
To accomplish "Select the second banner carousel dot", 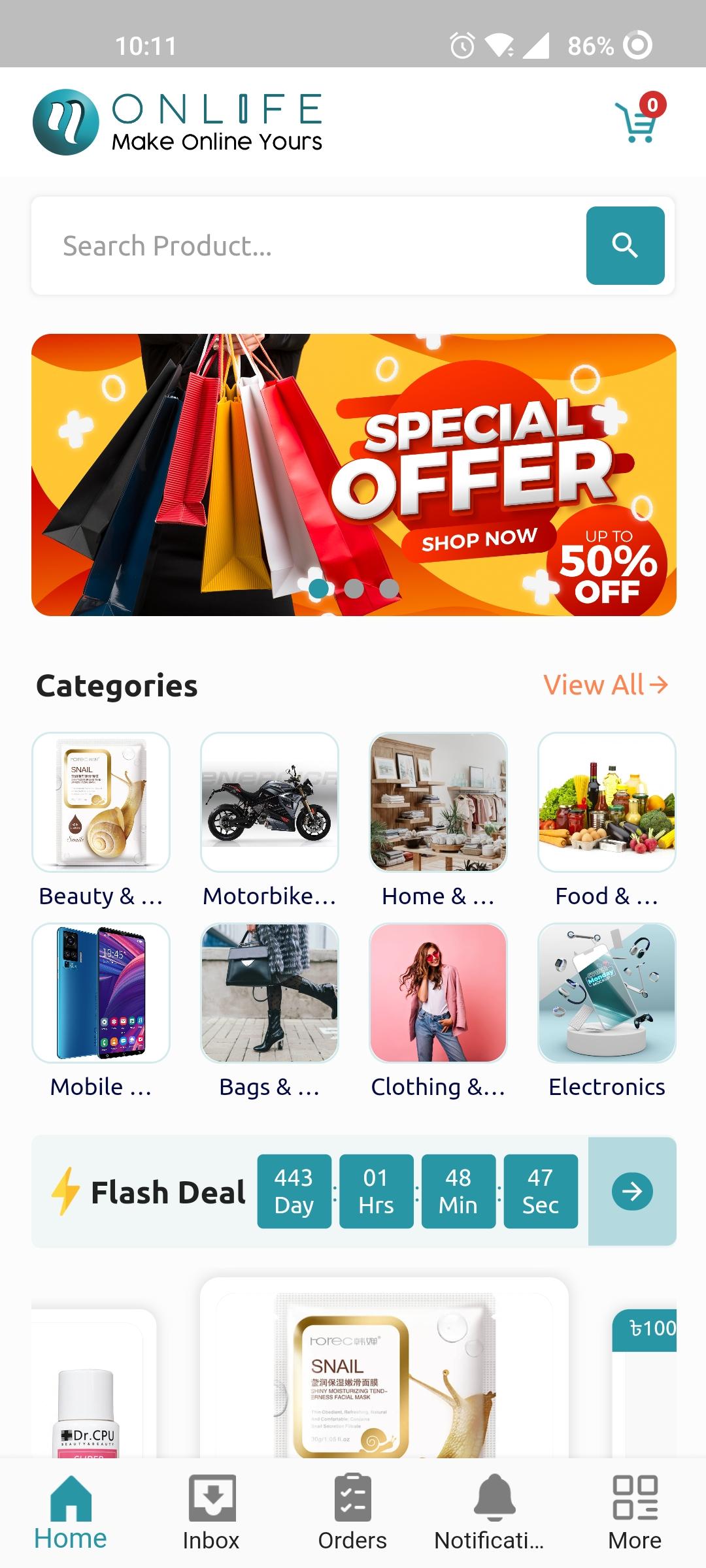I will point(354,589).
